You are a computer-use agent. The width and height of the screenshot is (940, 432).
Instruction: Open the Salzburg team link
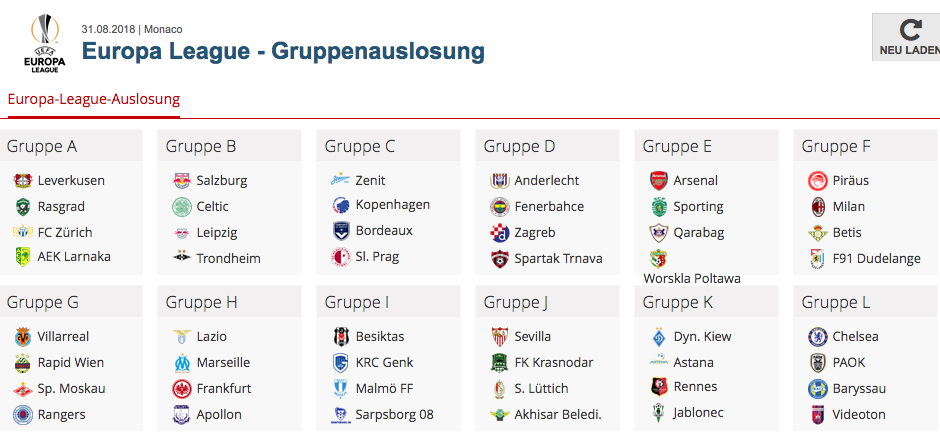pos(222,180)
